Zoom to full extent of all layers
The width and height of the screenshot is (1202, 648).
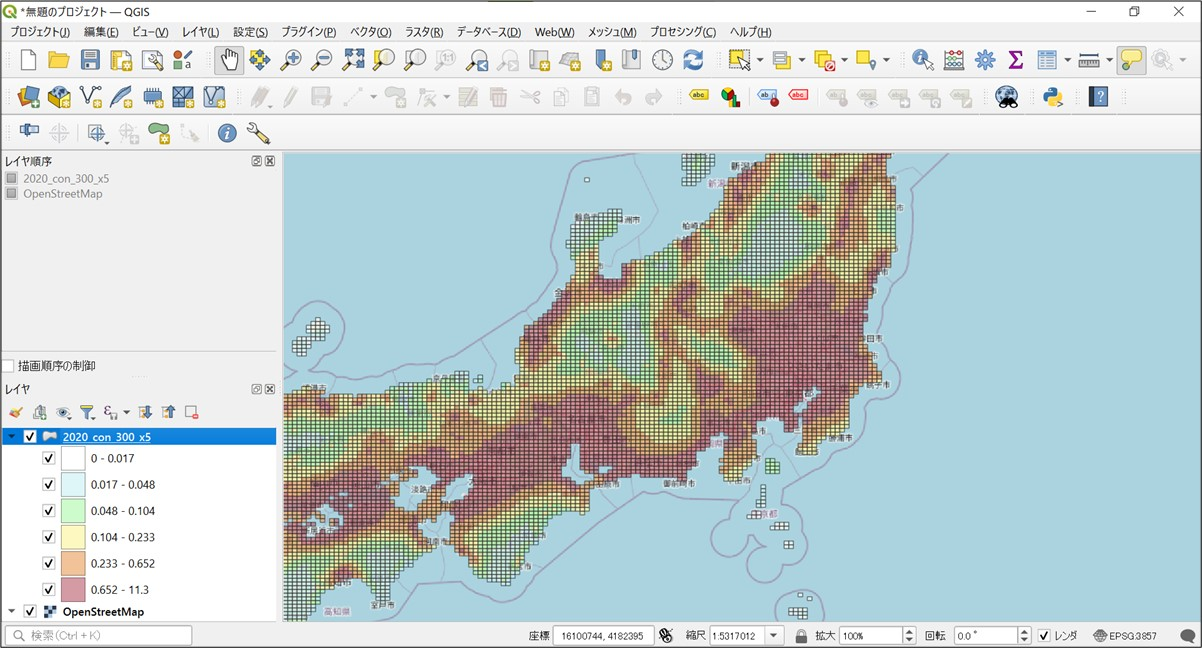pyautogui.click(x=353, y=60)
